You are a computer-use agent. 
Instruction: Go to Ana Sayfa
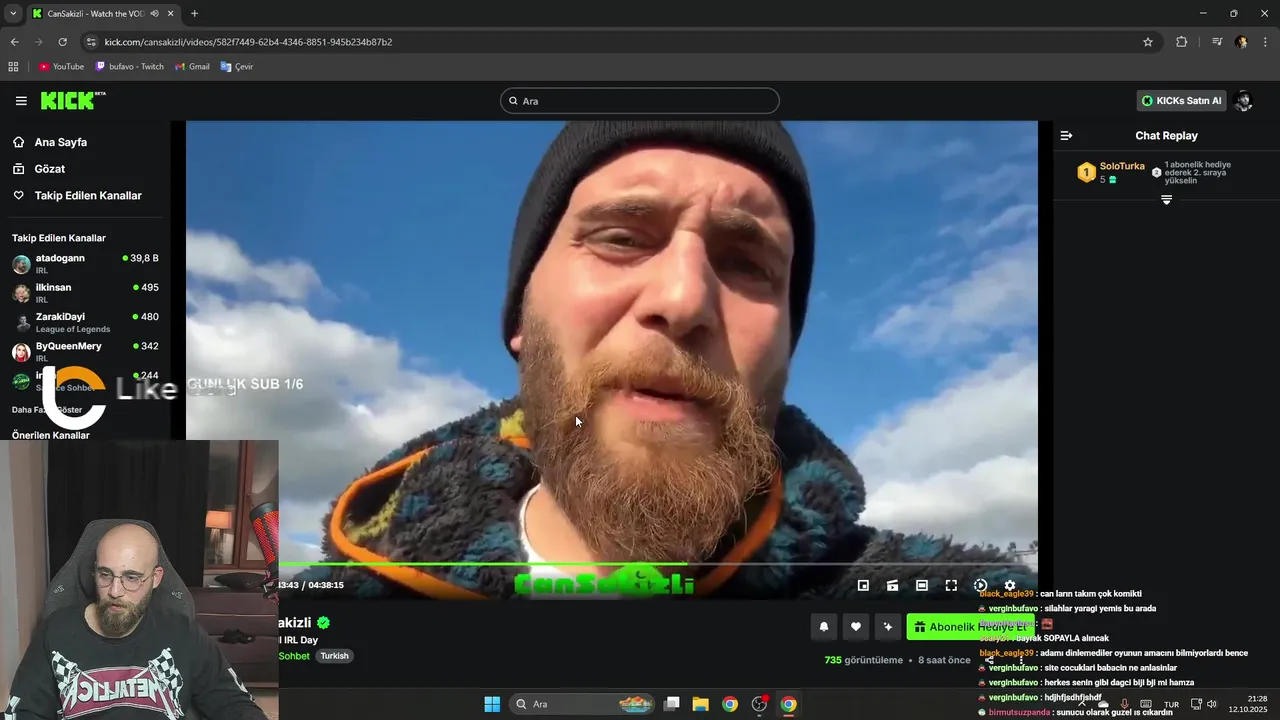[60, 143]
